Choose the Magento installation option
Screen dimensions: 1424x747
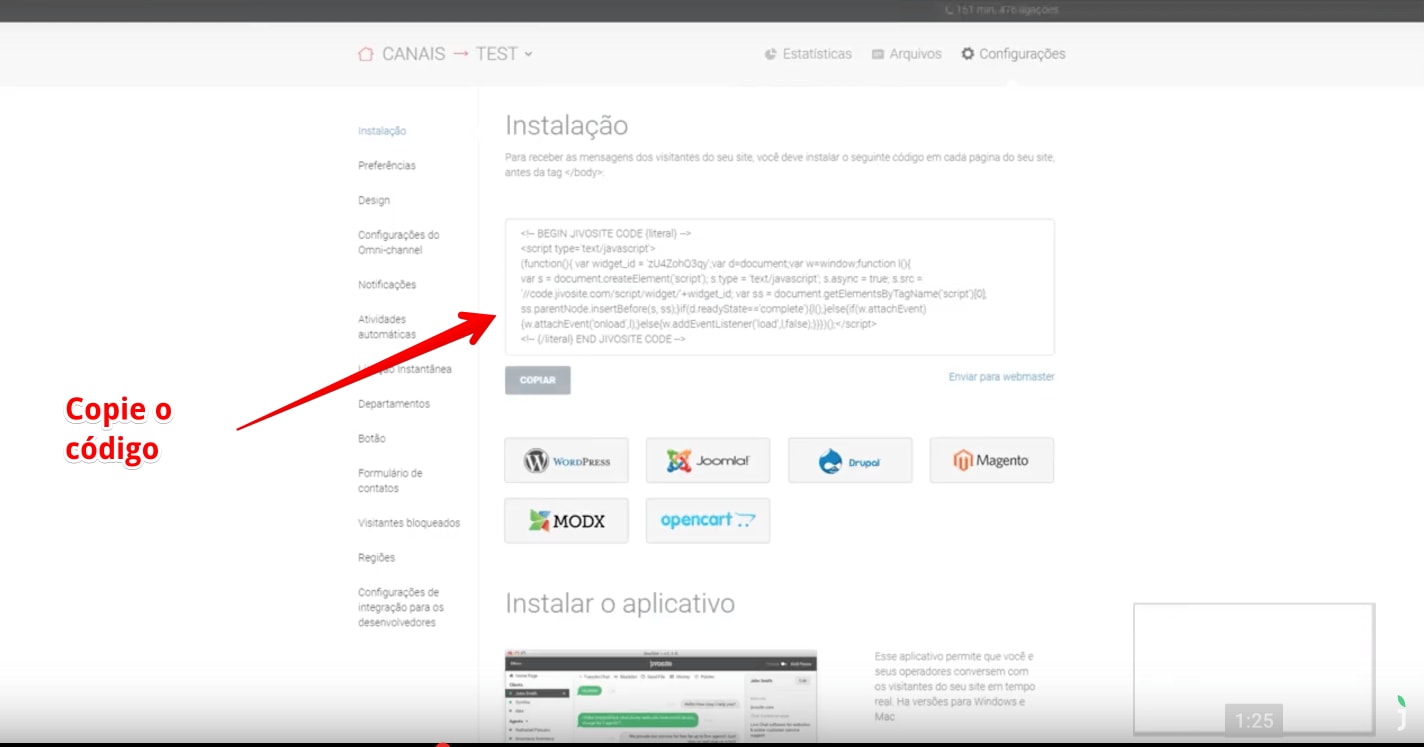pos(992,461)
